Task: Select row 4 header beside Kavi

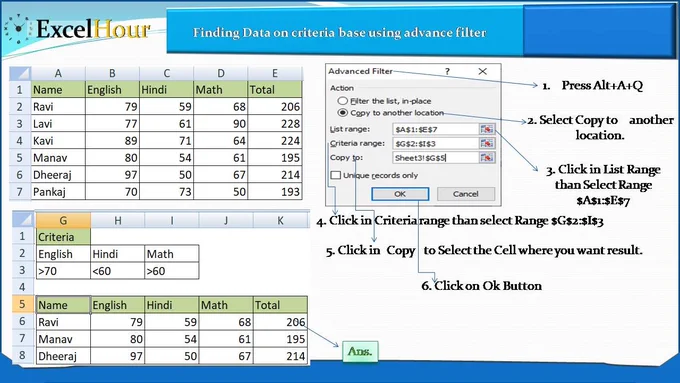Action: pos(20,141)
